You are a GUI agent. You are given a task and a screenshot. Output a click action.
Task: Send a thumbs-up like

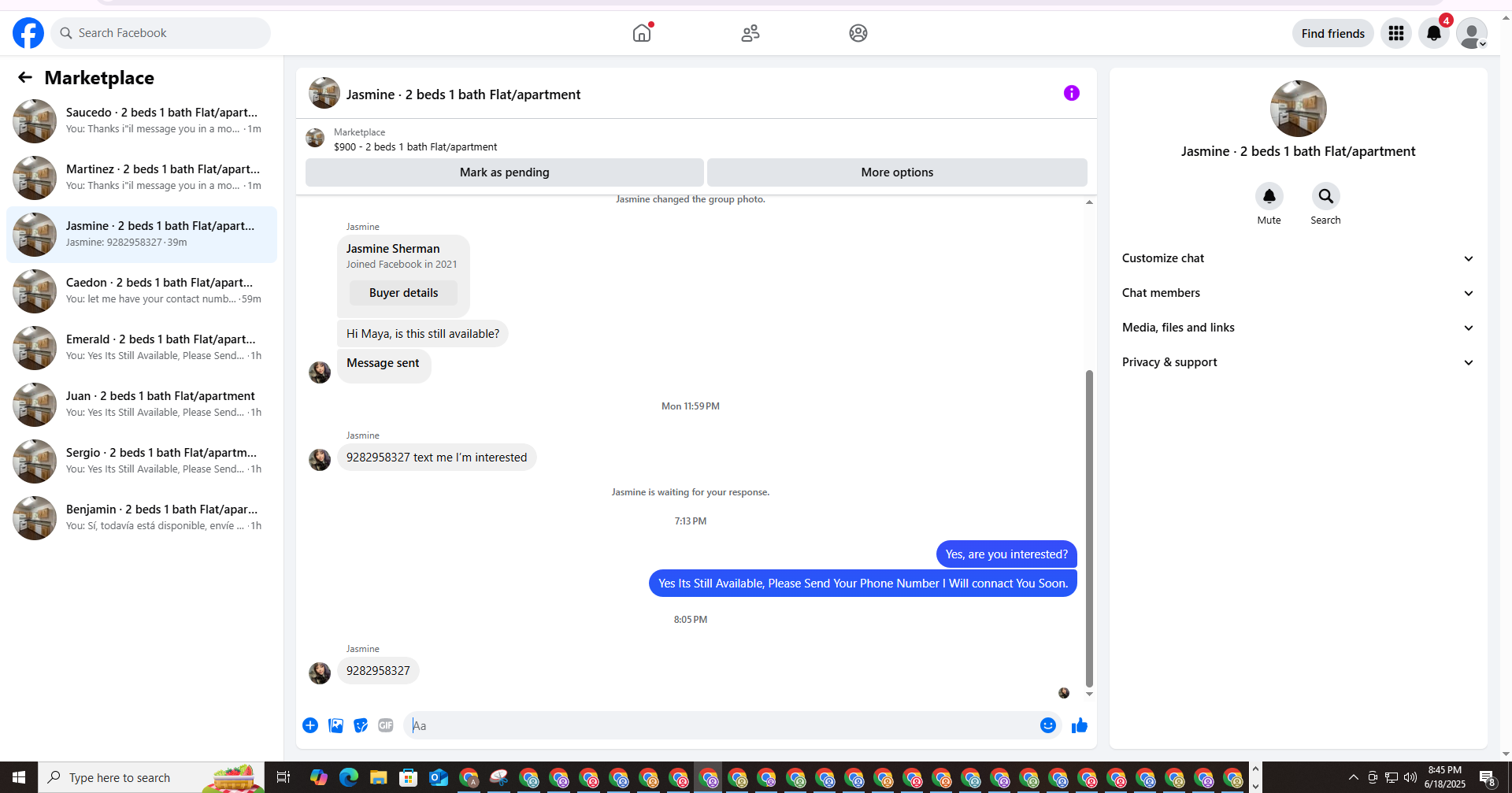tap(1080, 725)
